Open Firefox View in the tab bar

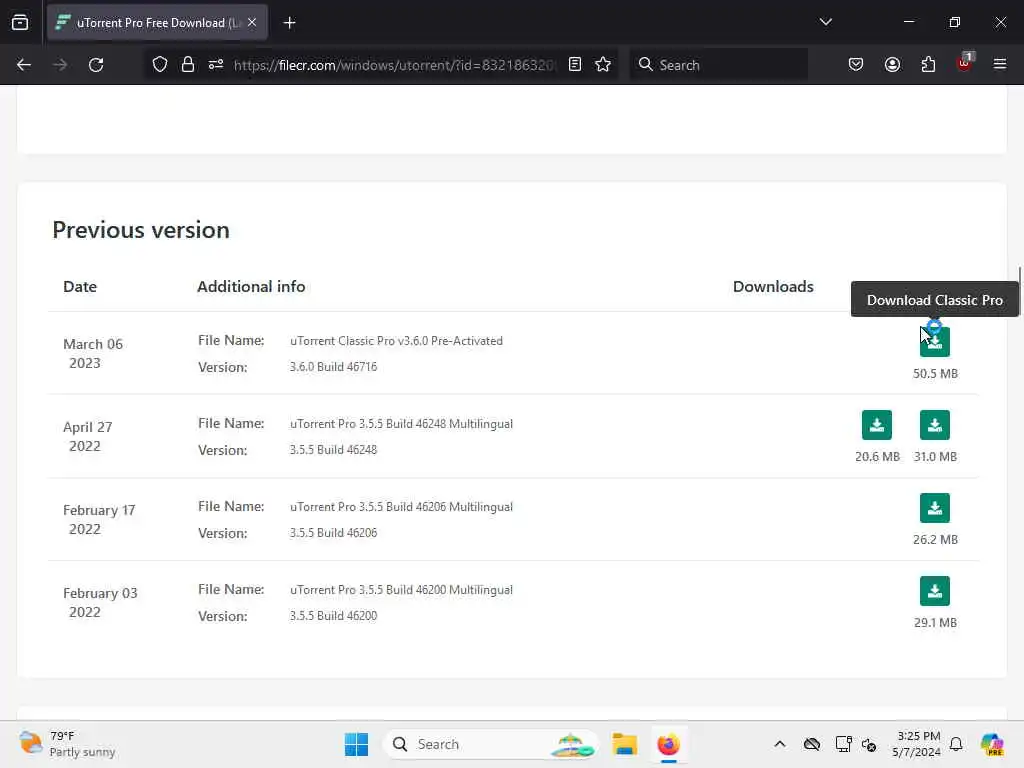click(x=20, y=22)
